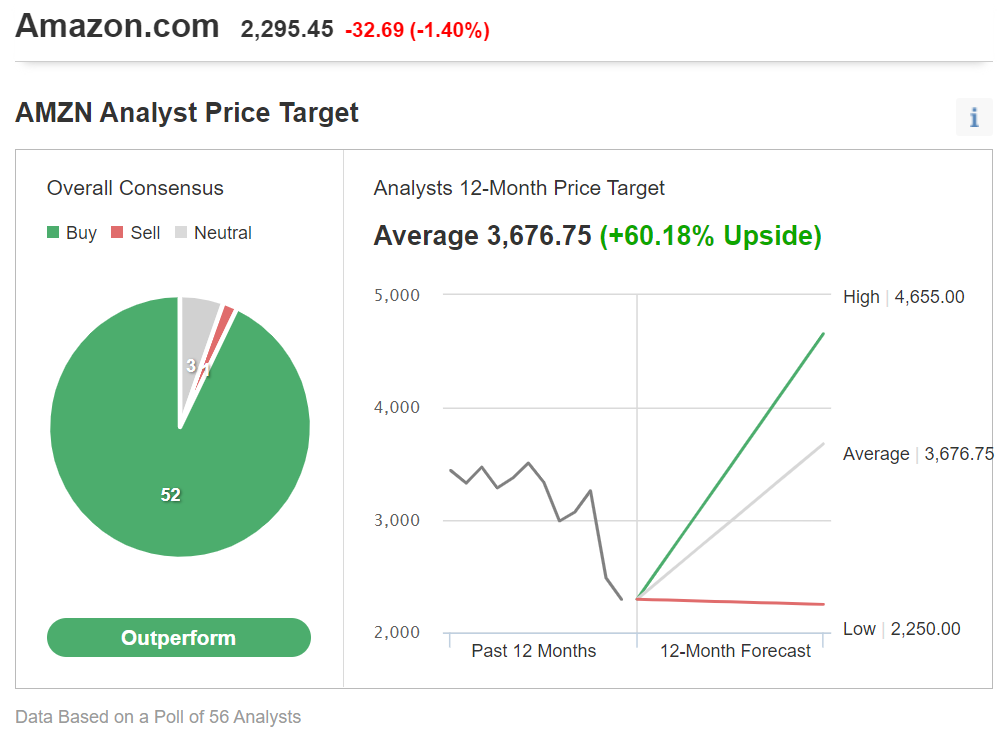
Task: Click the Buy legend label
Action: tap(82, 233)
